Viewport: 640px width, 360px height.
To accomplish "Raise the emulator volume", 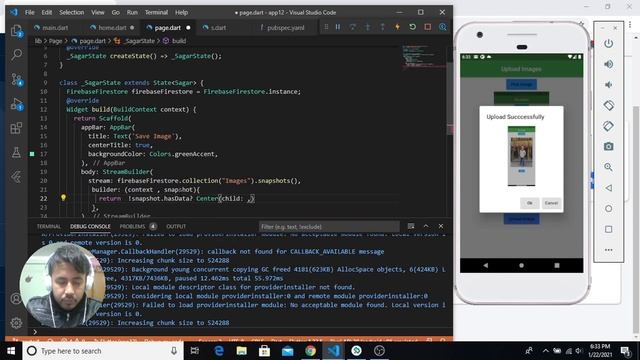I will (609, 64).
